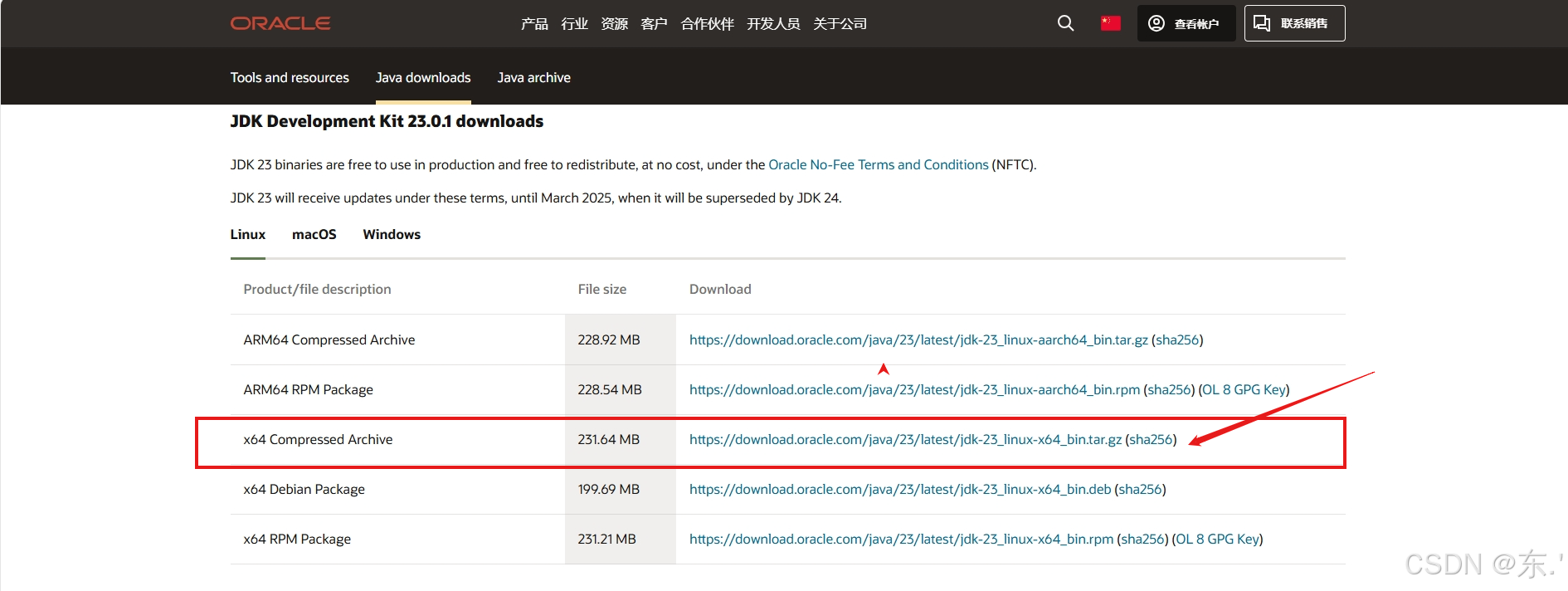This screenshot has height=591, width=1568.
Task: Open OL 8 GPG Key for x64 RPM
Action: click(1218, 539)
